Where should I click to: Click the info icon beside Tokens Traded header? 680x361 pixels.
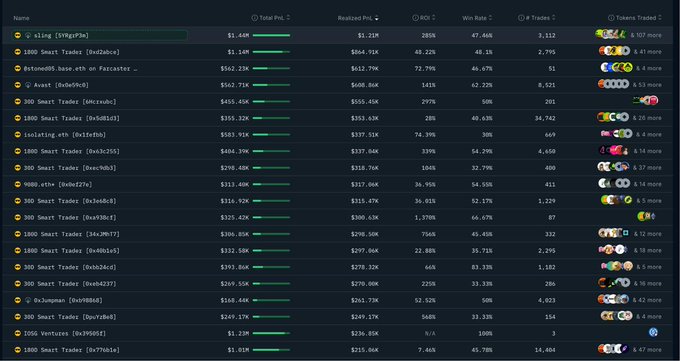(x=611, y=18)
